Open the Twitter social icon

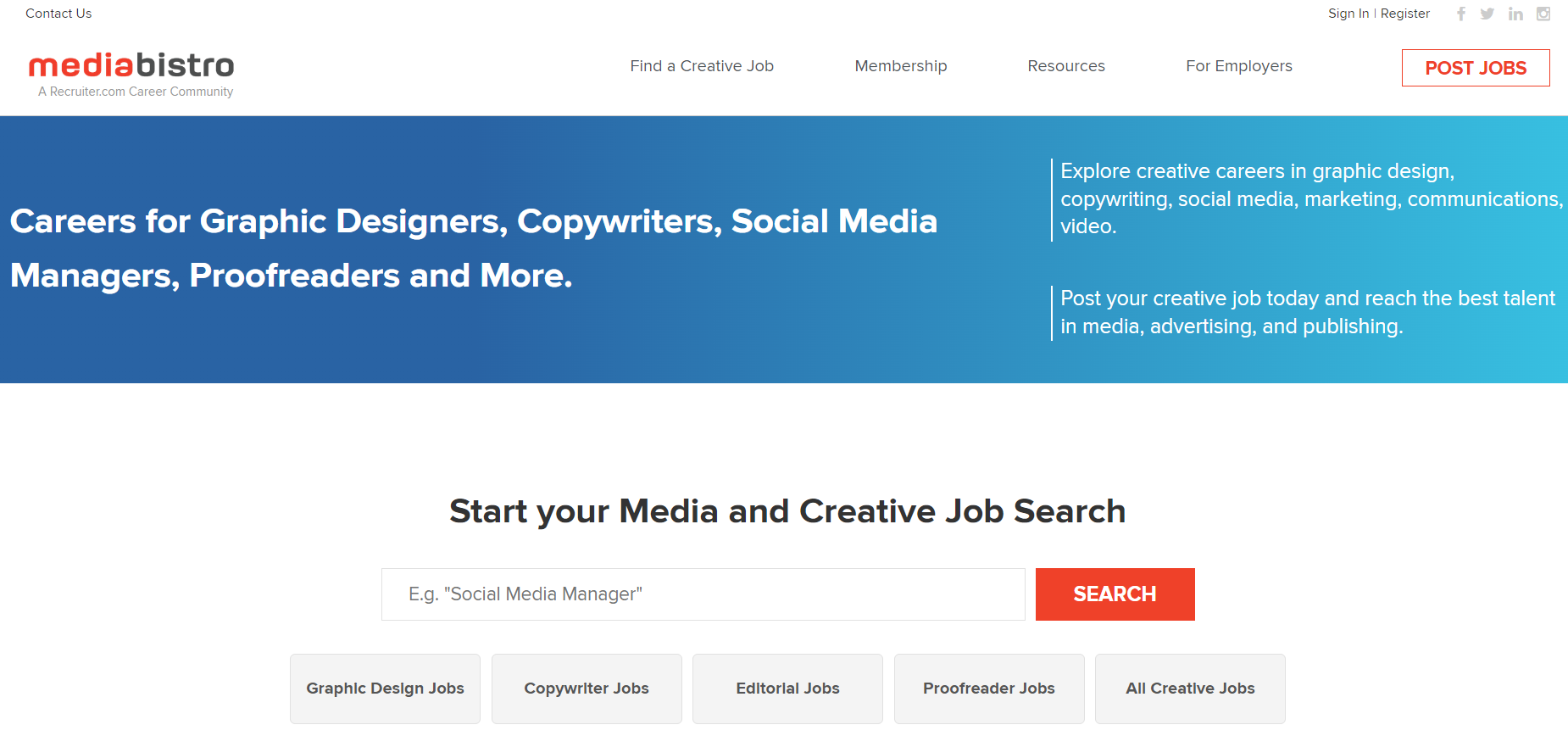1487,14
